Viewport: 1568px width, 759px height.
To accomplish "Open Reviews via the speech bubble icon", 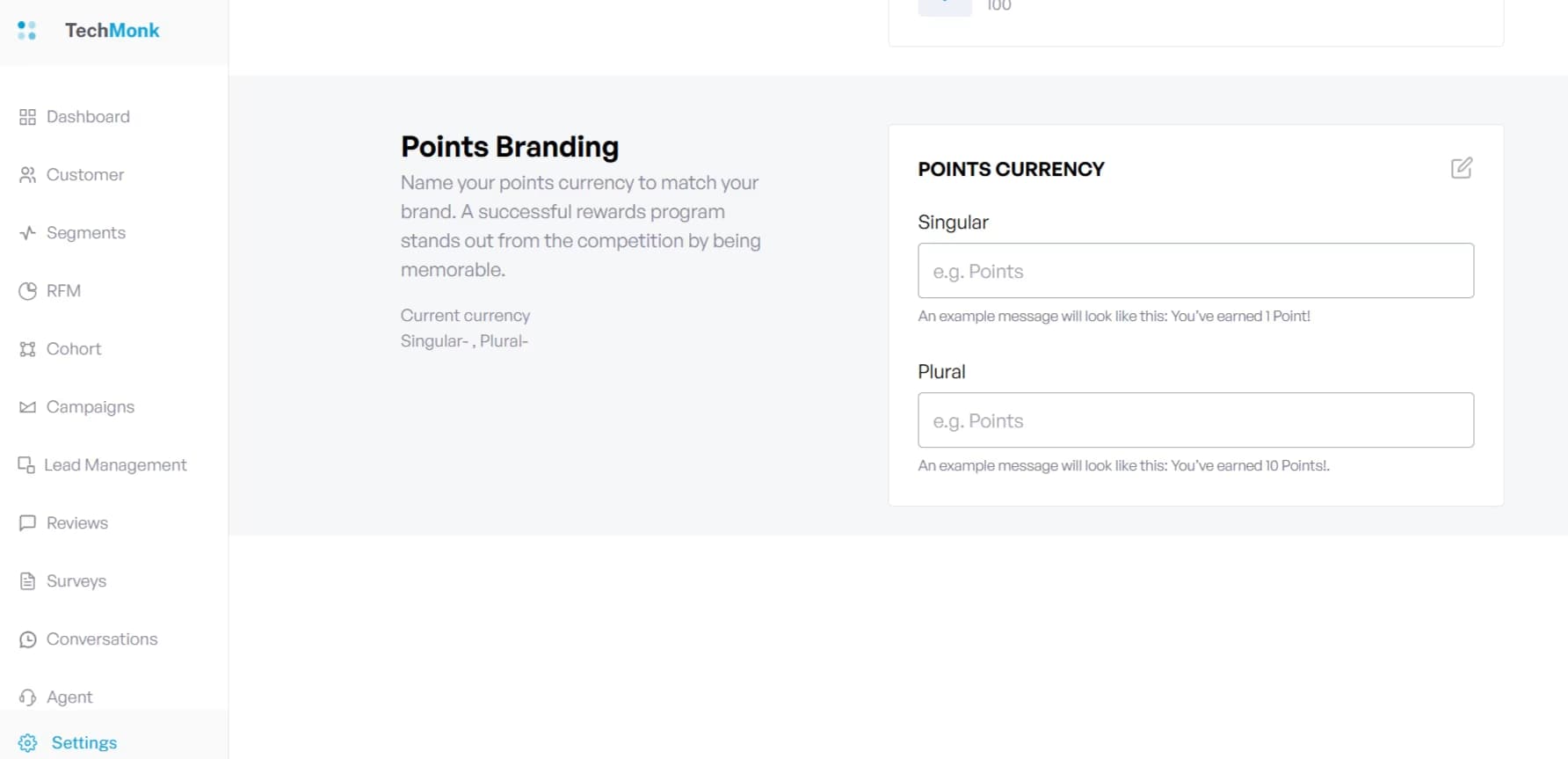I will 27,522.
